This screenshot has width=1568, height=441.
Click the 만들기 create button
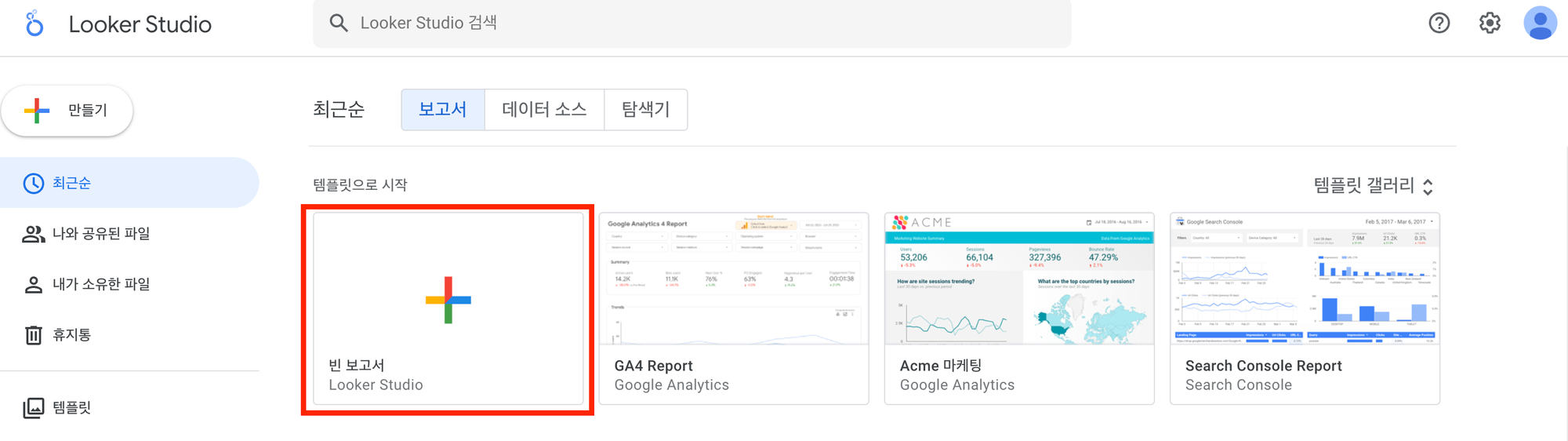(x=67, y=111)
